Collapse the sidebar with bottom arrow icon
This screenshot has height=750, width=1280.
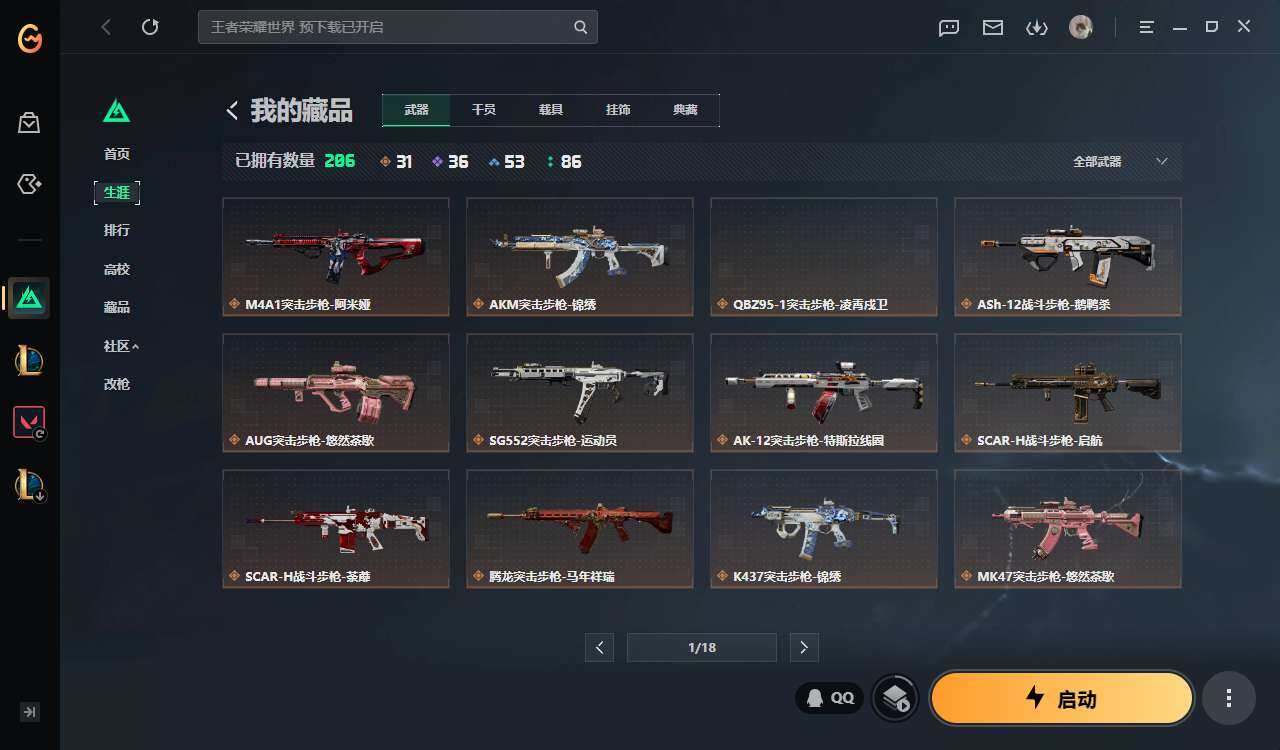(30, 712)
